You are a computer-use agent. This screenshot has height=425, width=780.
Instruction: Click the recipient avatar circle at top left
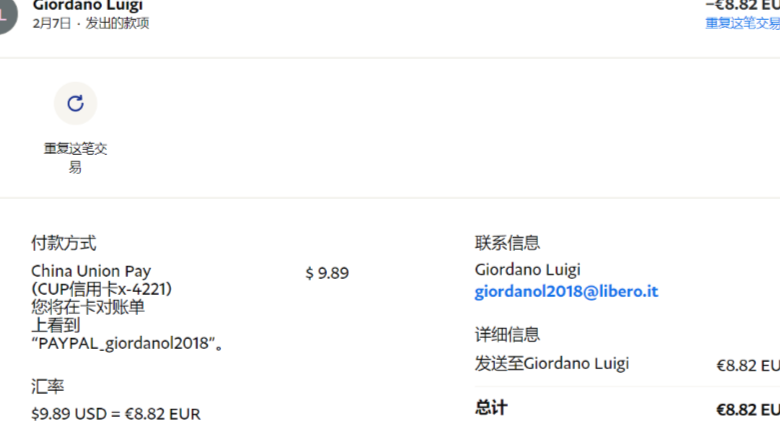point(6,14)
